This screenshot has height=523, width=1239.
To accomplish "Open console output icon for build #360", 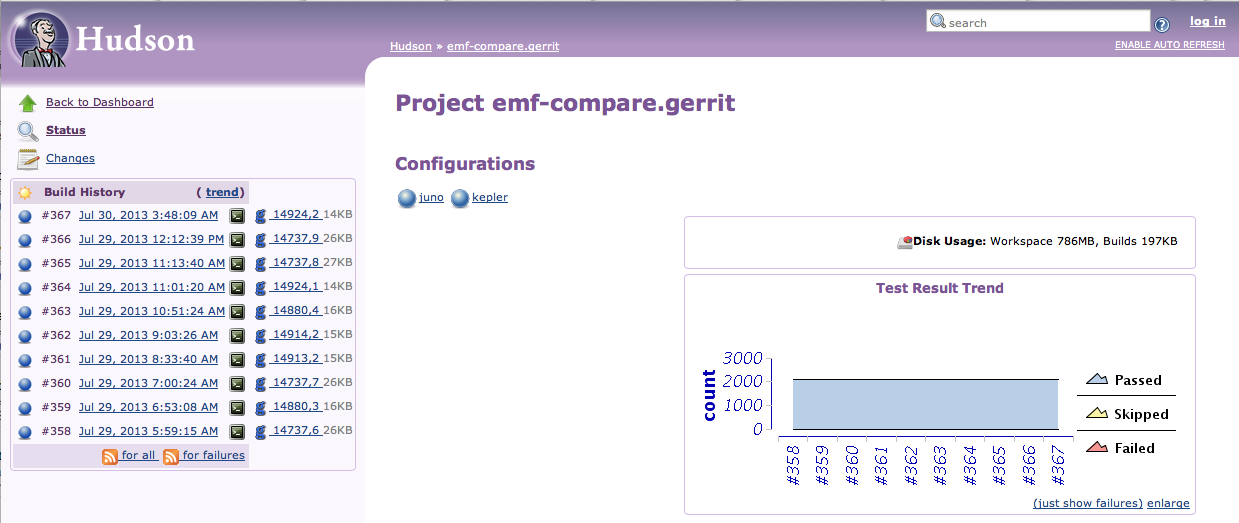I will [237, 383].
